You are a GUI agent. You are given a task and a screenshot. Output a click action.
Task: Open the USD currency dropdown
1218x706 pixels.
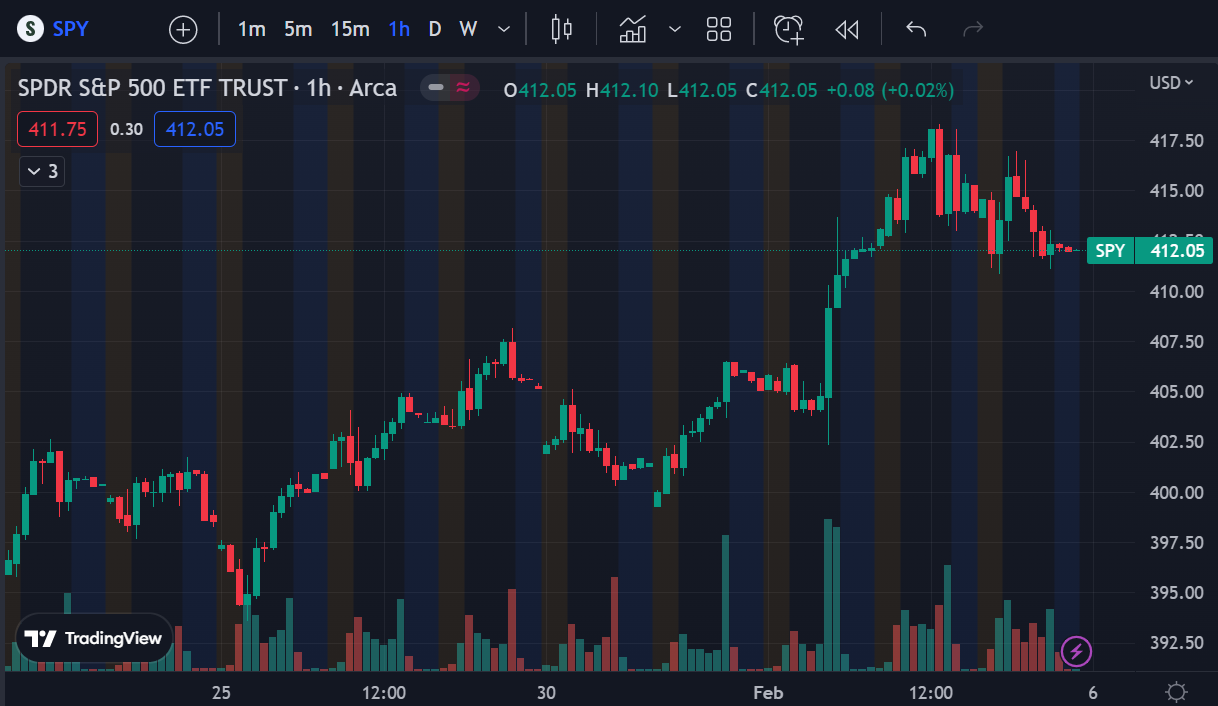(1172, 83)
